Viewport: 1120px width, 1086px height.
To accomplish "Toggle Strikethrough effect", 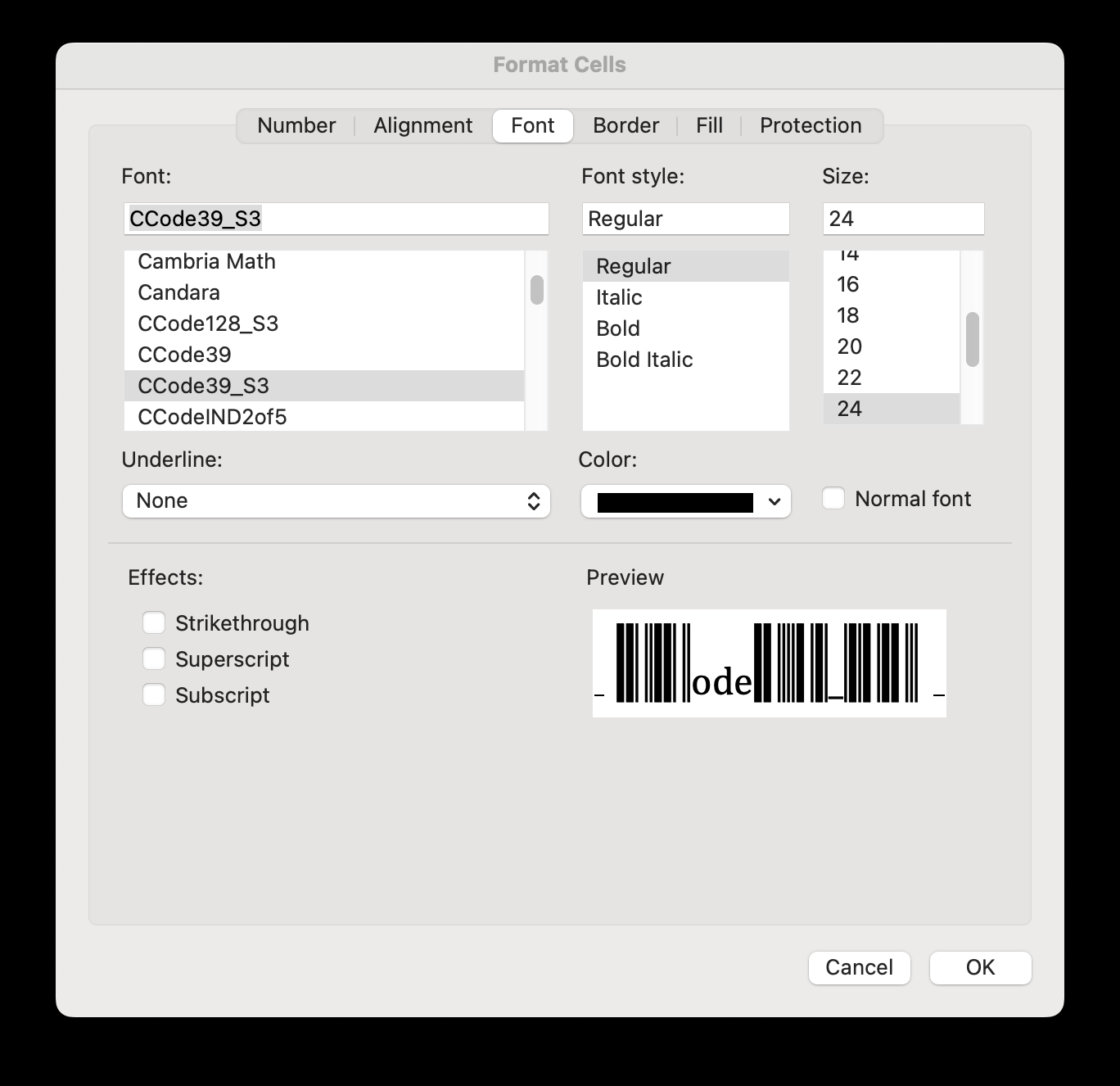I will coord(154,623).
